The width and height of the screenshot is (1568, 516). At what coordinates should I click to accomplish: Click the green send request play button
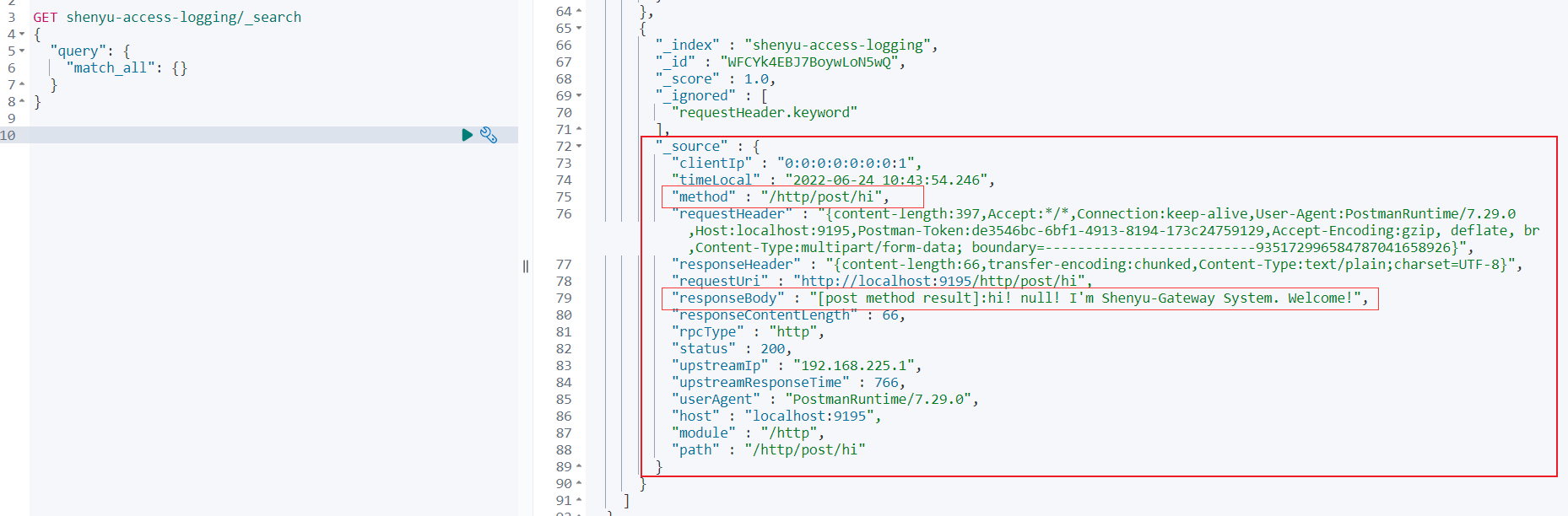pyautogui.click(x=467, y=135)
